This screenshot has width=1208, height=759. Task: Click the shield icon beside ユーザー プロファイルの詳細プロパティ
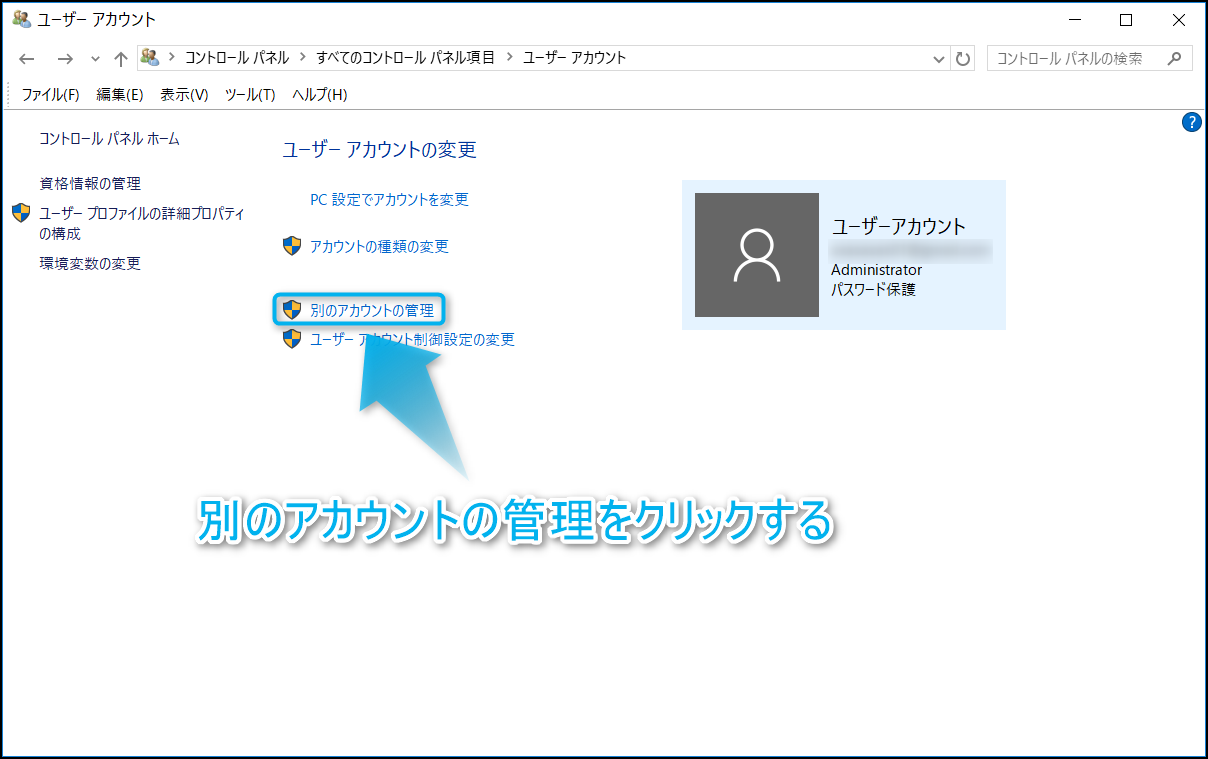coord(21,213)
